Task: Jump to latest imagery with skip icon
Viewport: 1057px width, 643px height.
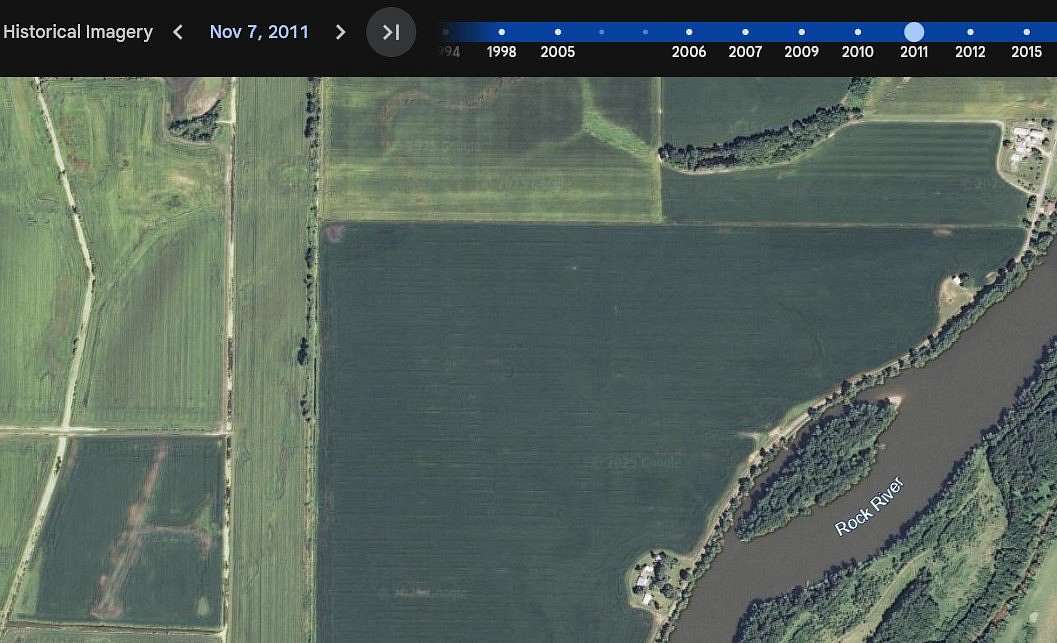Action: tap(391, 32)
